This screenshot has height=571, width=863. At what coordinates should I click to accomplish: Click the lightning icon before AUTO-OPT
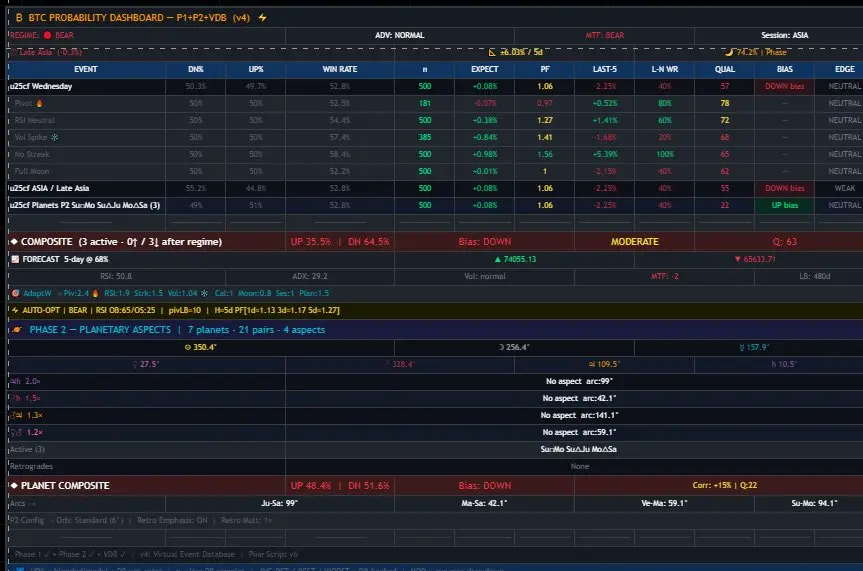pyautogui.click(x=15, y=311)
